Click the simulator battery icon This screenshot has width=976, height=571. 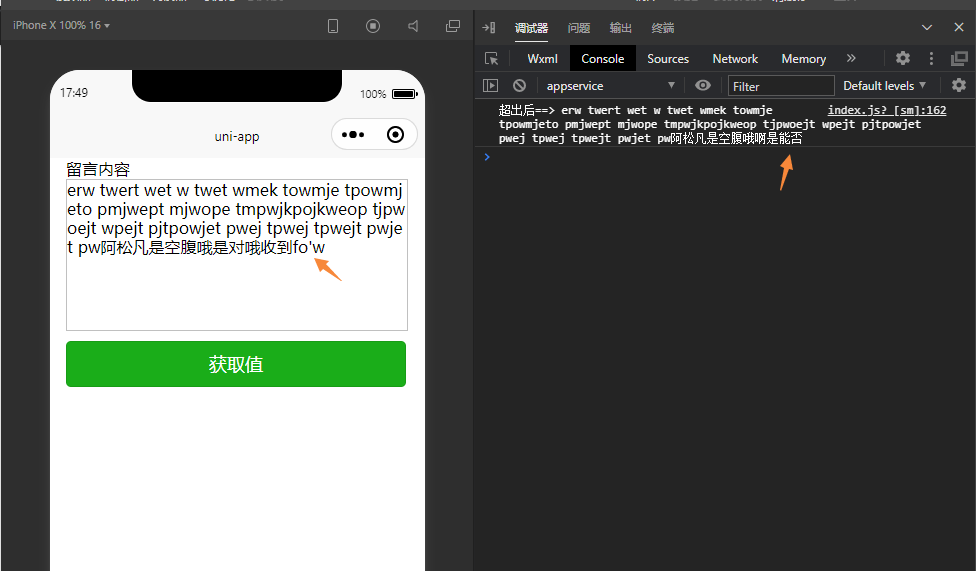[405, 94]
